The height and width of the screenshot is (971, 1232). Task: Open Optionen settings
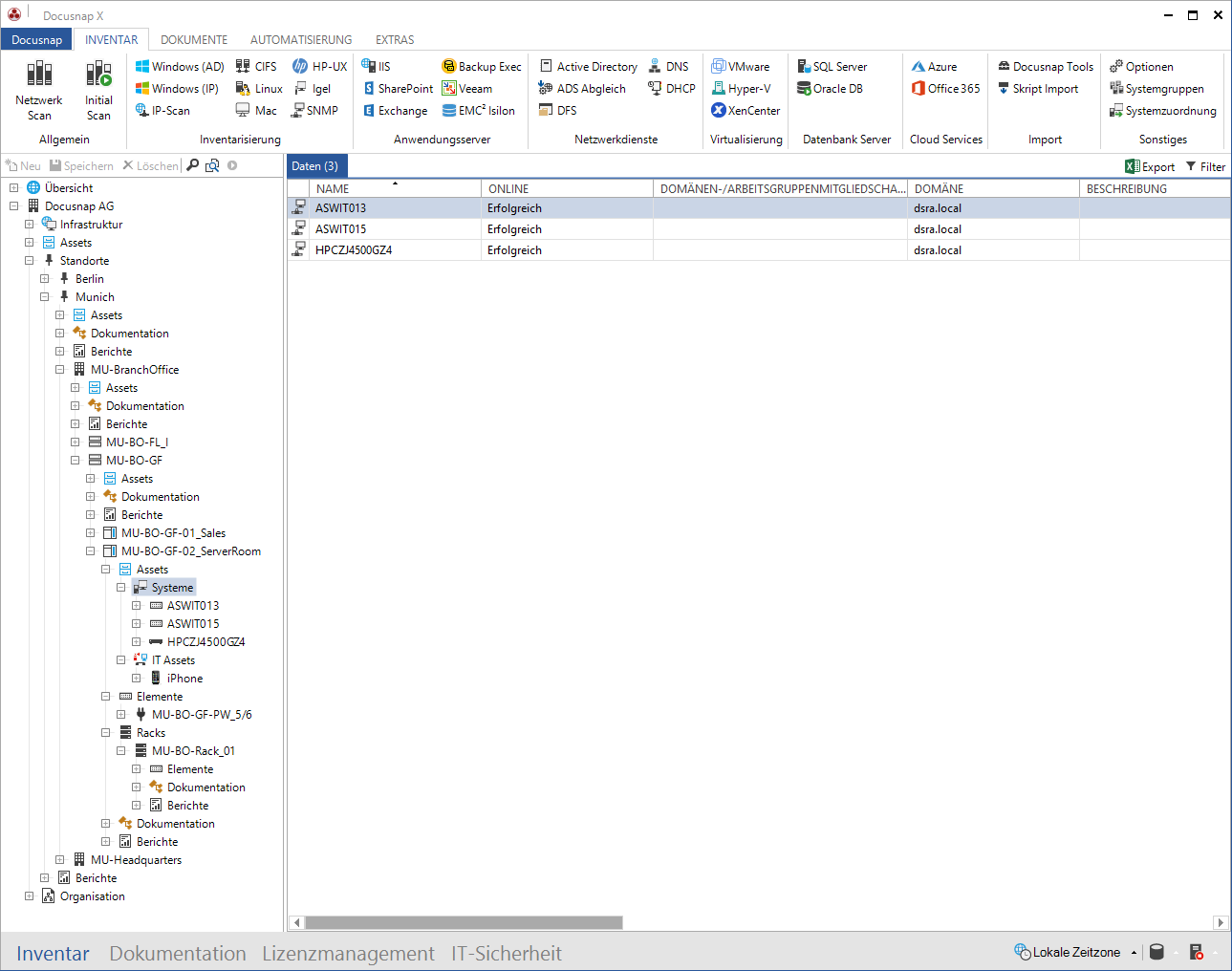[1141, 67]
